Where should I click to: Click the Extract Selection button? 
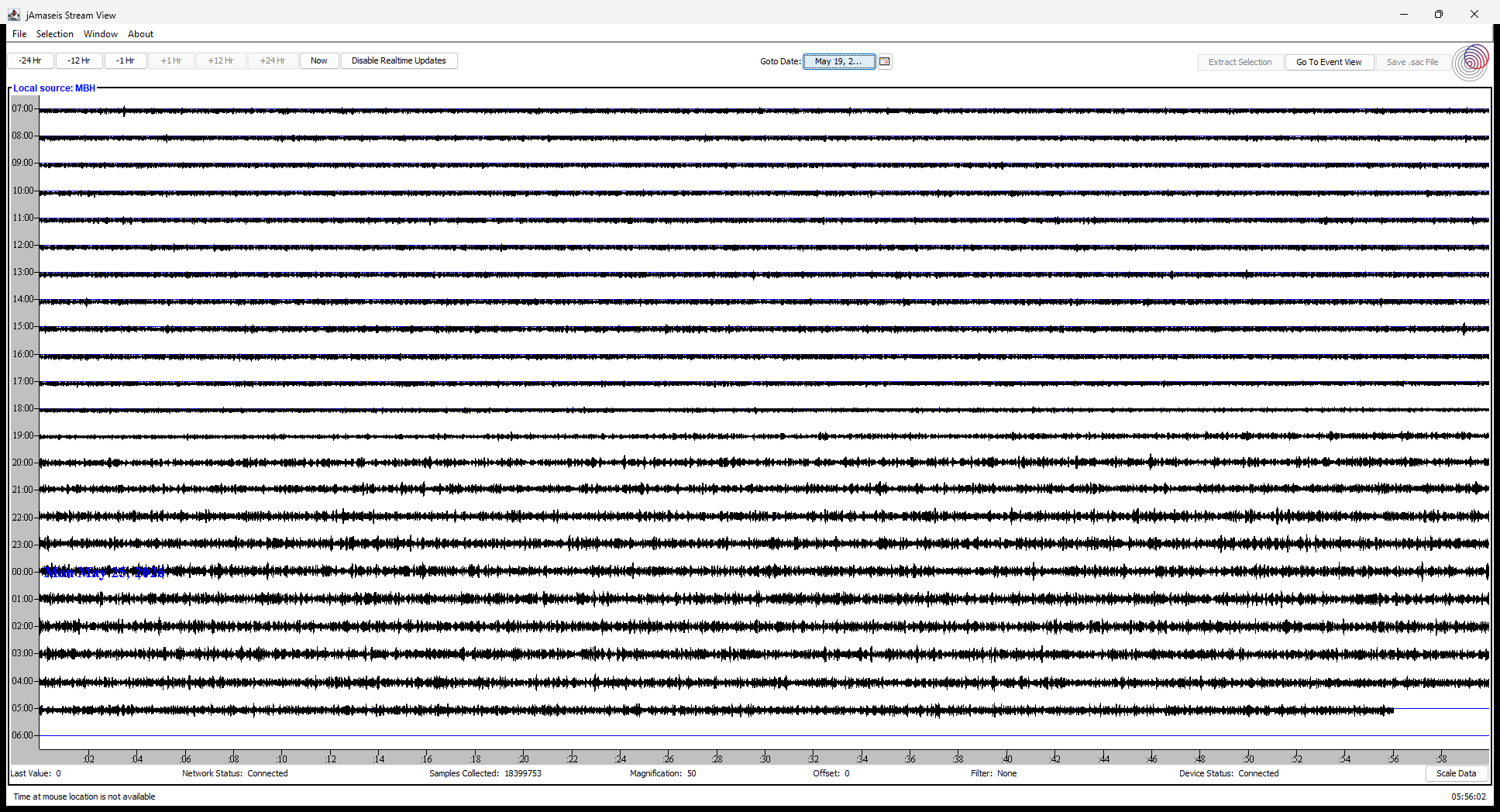1240,62
